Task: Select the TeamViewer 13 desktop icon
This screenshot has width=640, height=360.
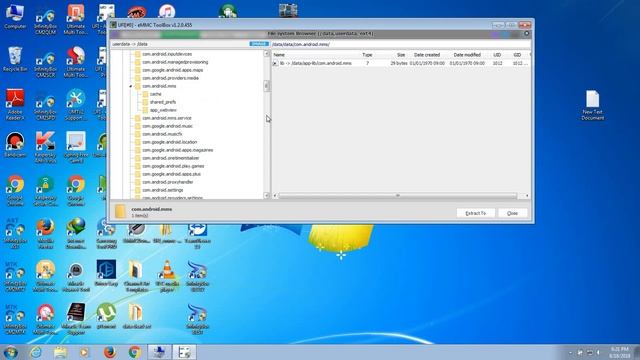Action: pos(197,235)
